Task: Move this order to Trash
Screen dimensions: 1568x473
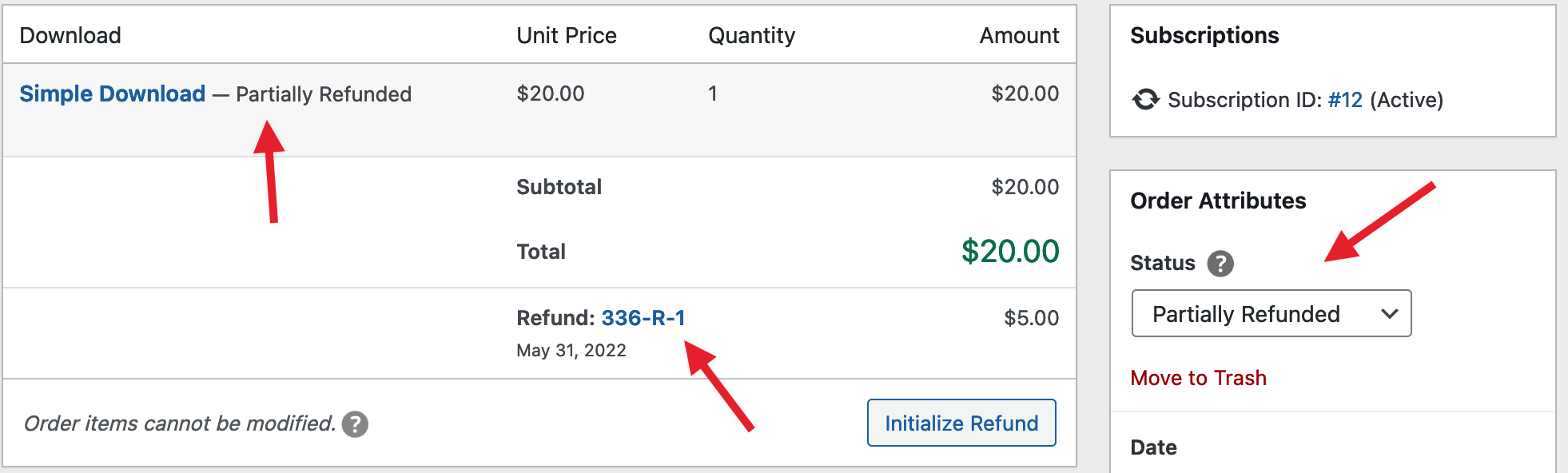Action: click(1198, 377)
